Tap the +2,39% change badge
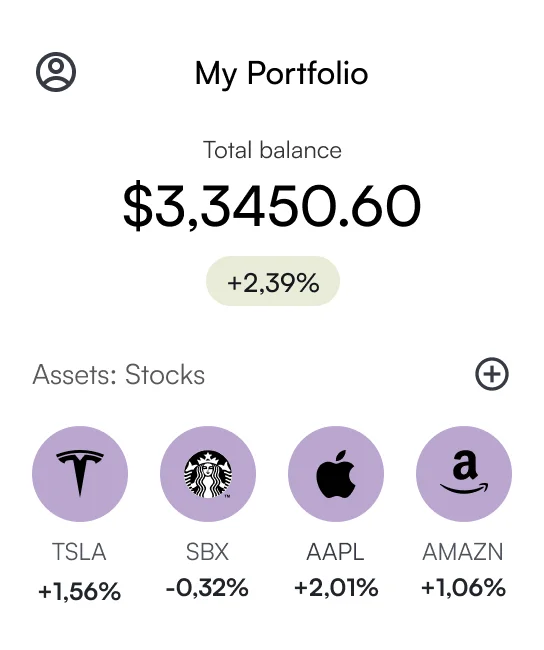This screenshot has width=544, height=650. pyautogui.click(x=273, y=281)
